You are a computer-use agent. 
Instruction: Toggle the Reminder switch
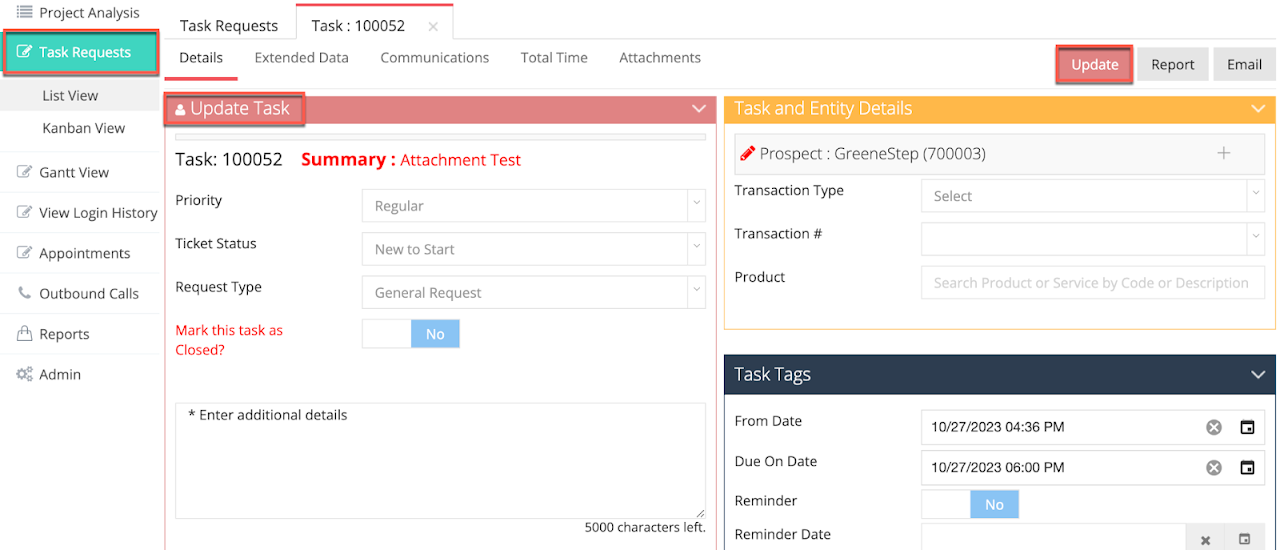pyautogui.click(x=970, y=505)
